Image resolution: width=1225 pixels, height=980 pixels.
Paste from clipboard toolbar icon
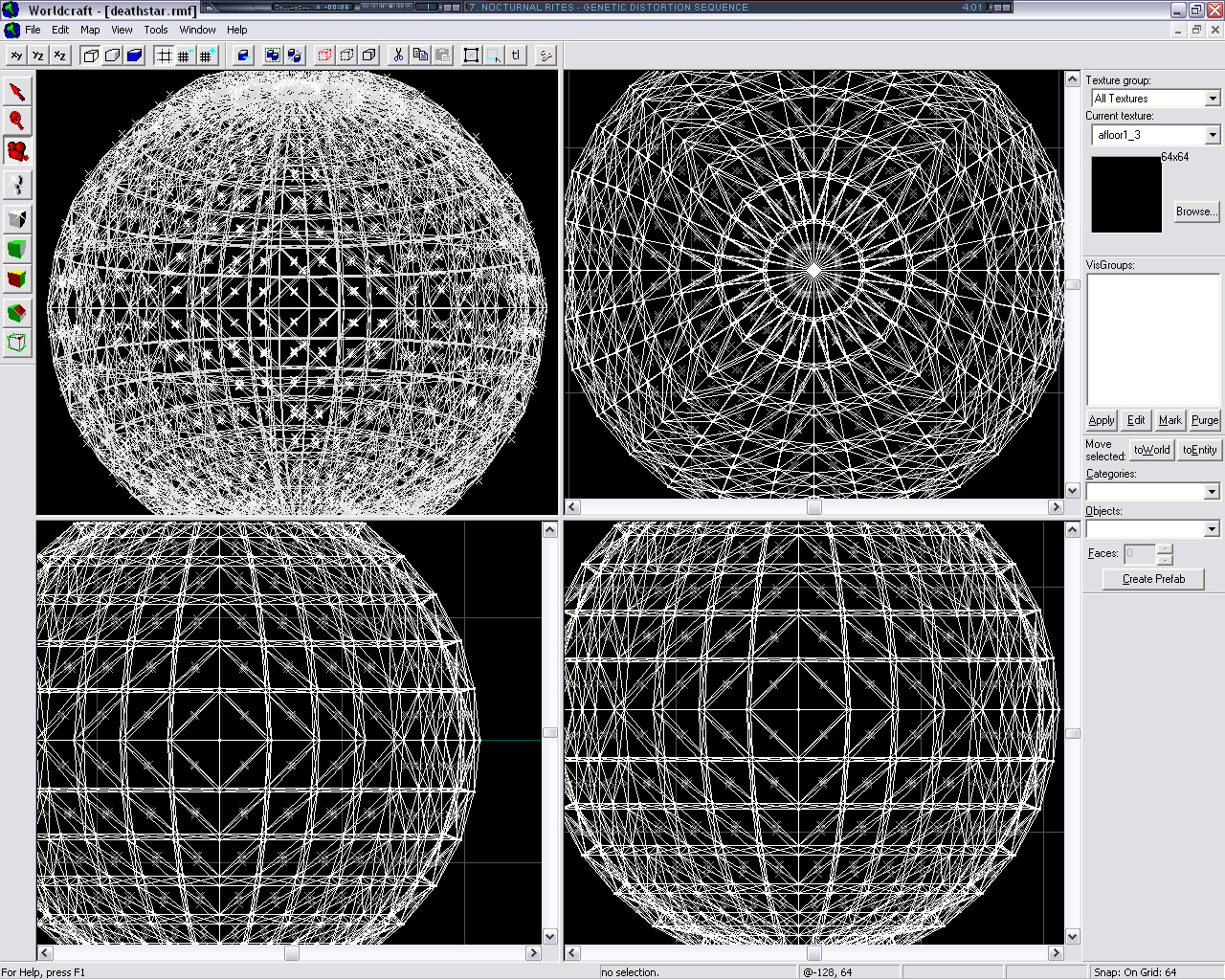click(442, 56)
